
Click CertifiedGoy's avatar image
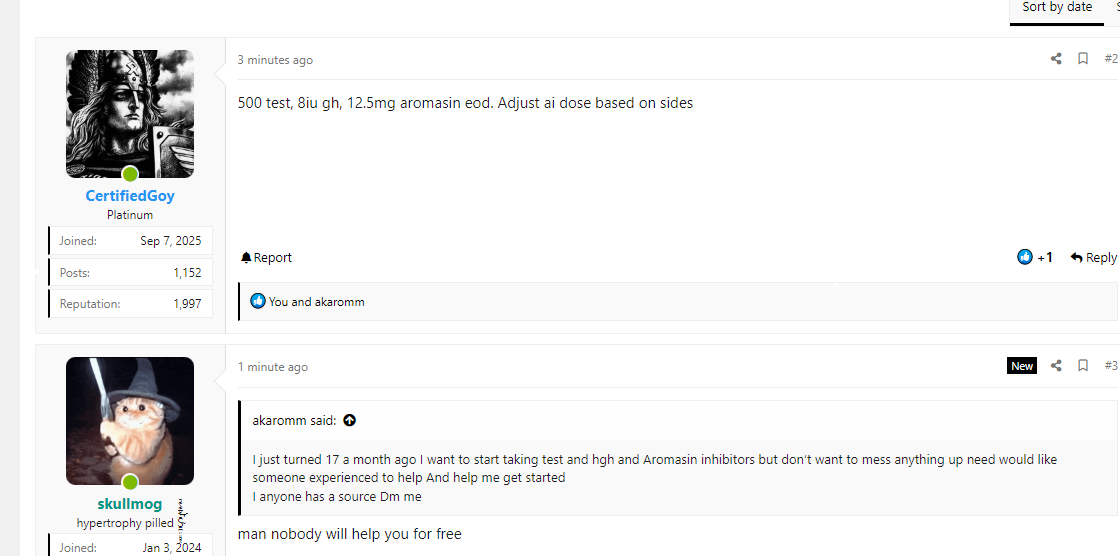[x=130, y=114]
